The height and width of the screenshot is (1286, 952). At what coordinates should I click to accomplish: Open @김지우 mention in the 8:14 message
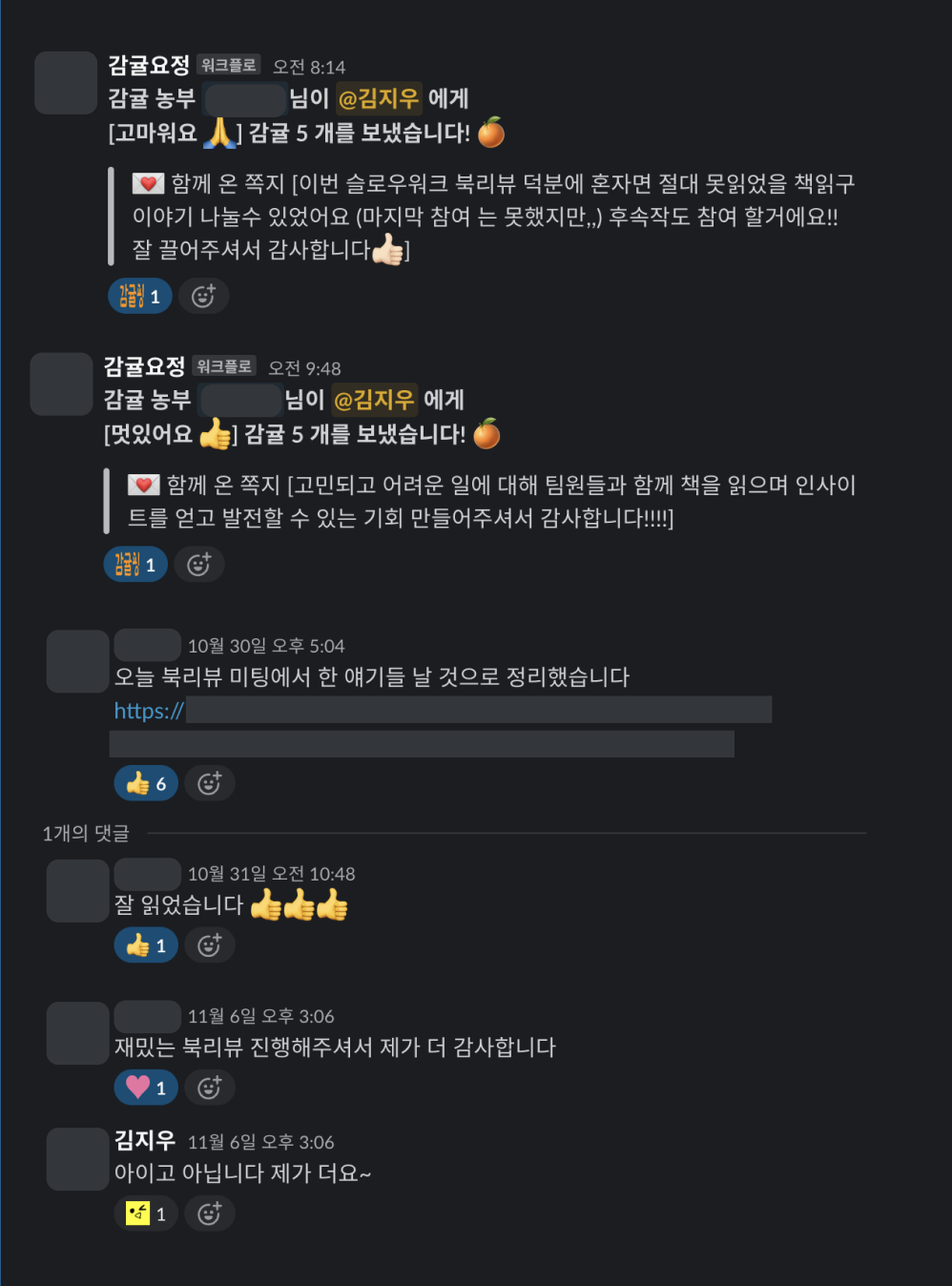(379, 98)
